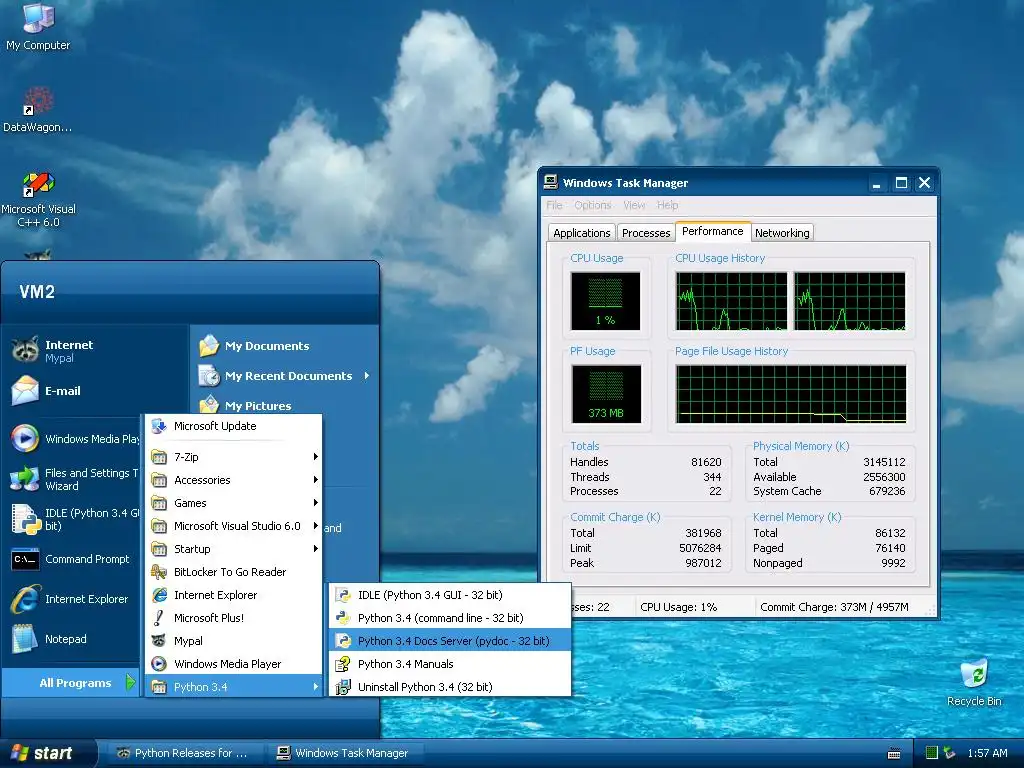1024x768 pixels.
Task: Select the Performance tab
Action: (712, 231)
